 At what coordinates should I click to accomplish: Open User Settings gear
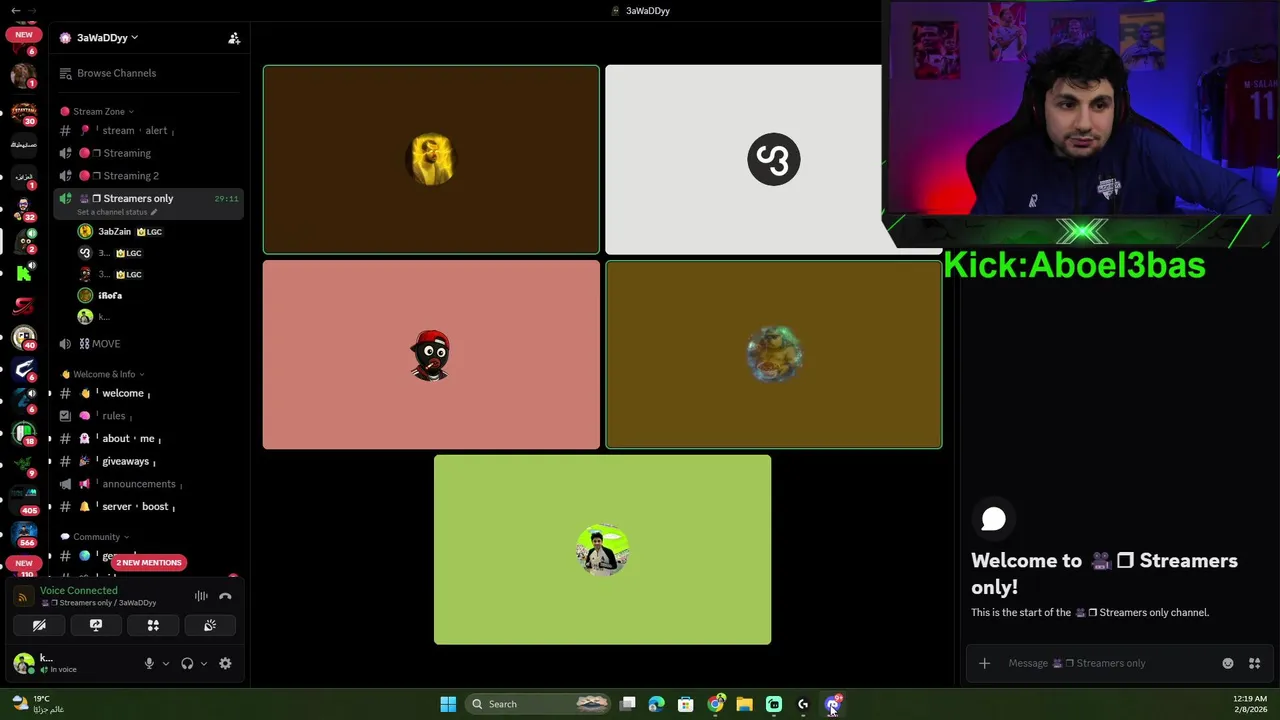point(225,663)
